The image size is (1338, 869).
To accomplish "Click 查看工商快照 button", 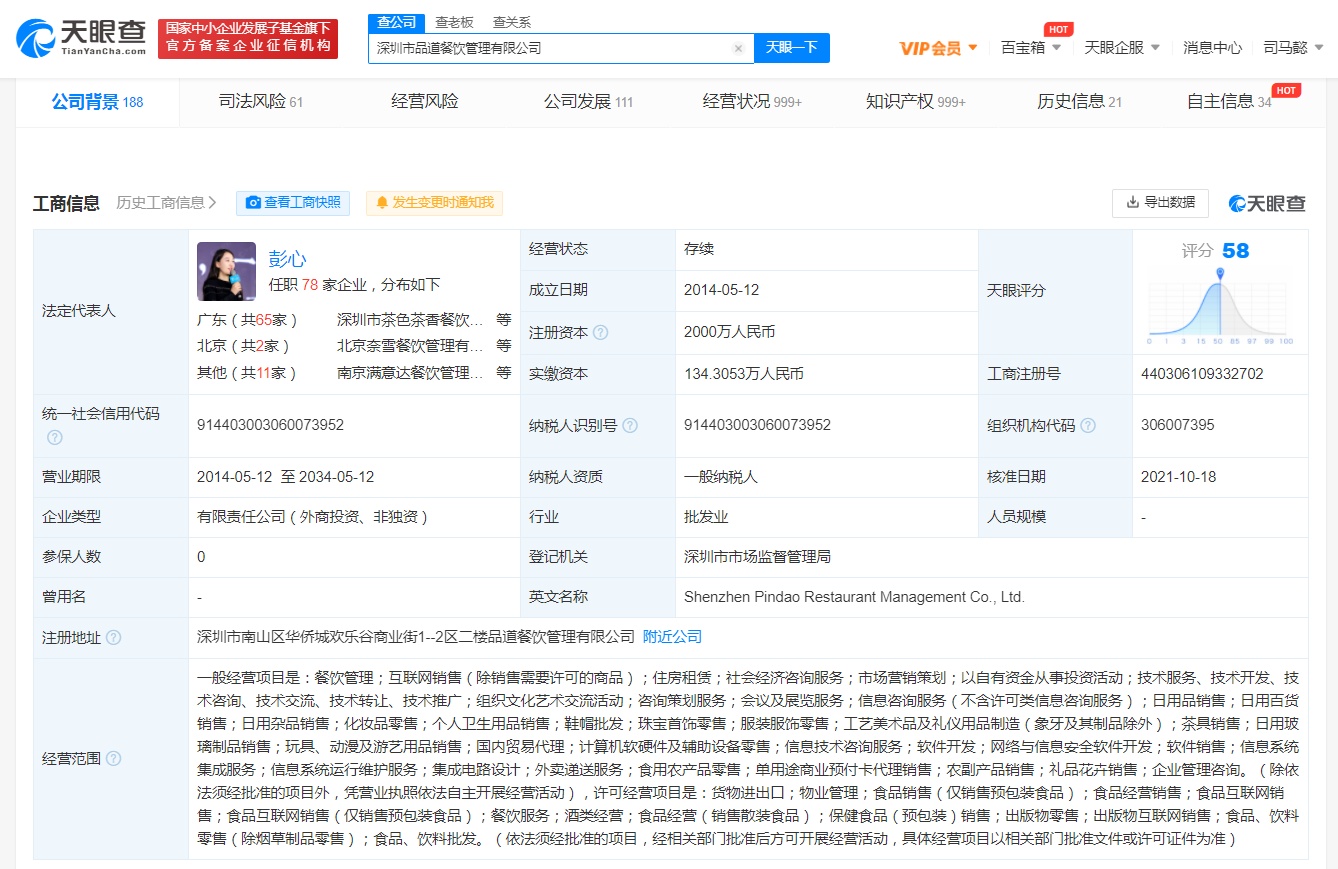I will (293, 203).
